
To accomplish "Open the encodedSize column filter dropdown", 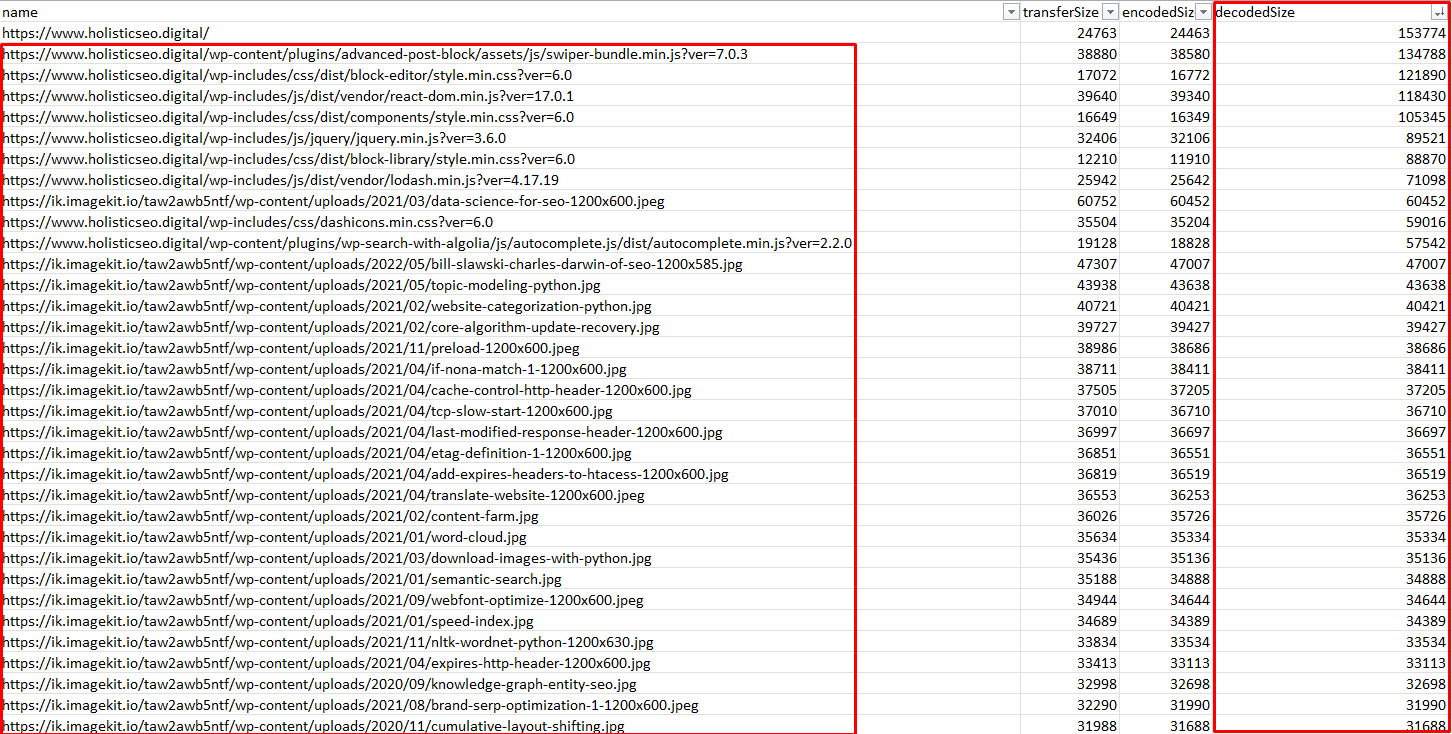I will click(1203, 12).
